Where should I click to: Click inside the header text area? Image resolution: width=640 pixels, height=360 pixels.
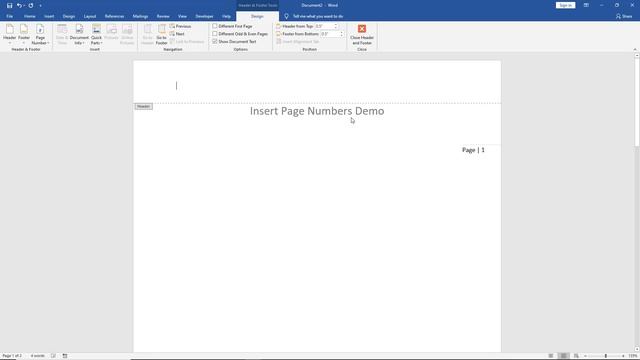point(317,85)
